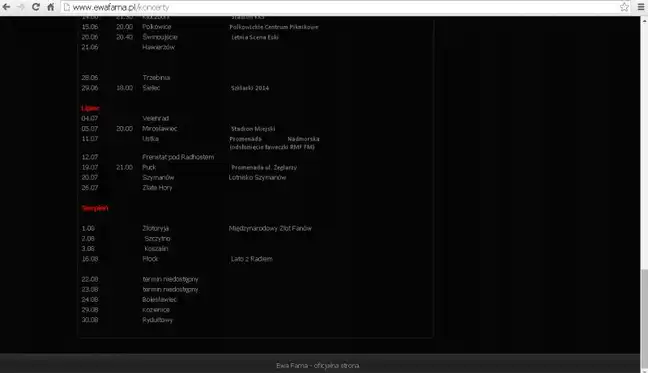648x373 pixels.
Task: Select the Sierpień month heading
Action: coord(95,208)
